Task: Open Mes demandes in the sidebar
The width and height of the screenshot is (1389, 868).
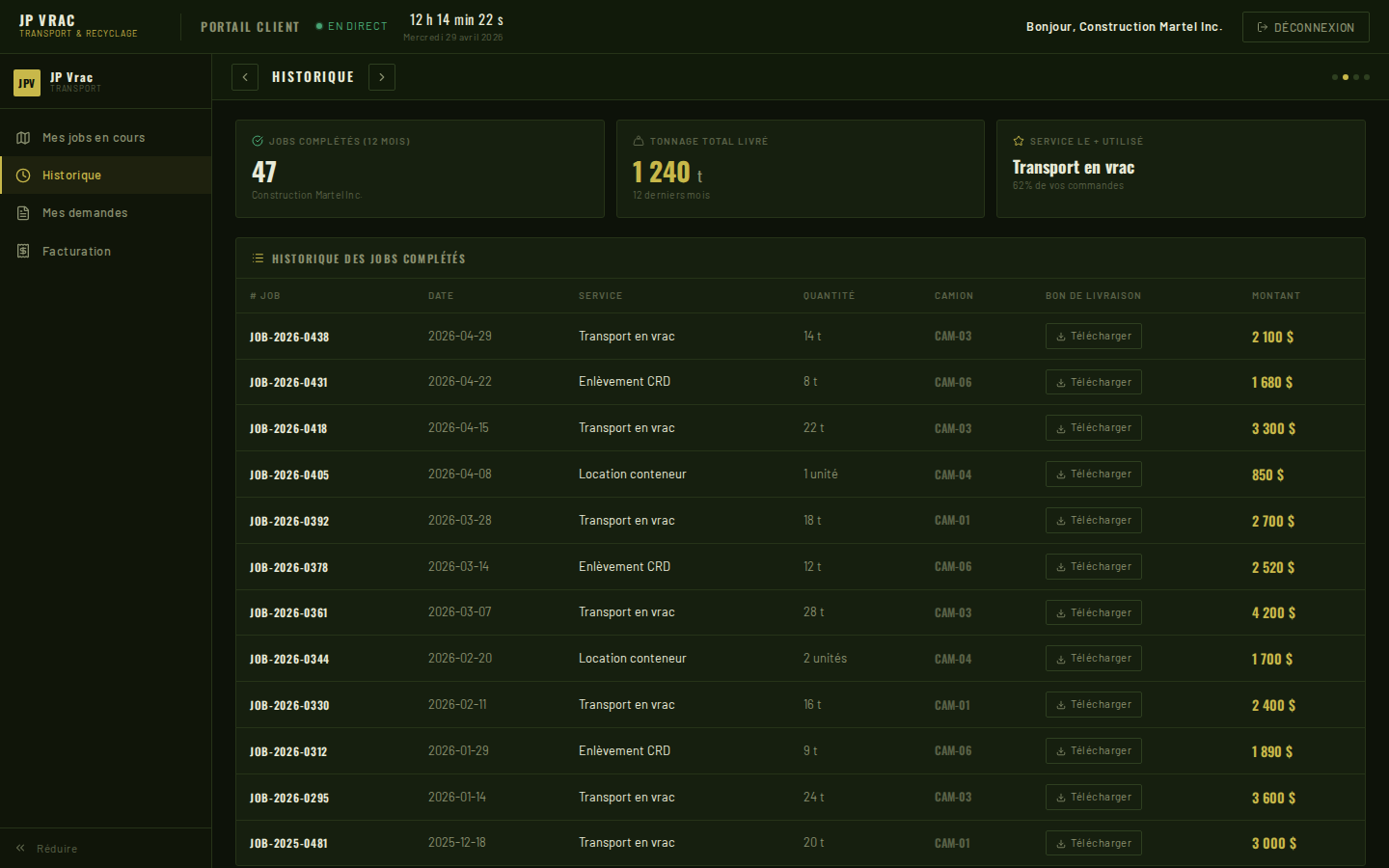Action: [x=85, y=213]
